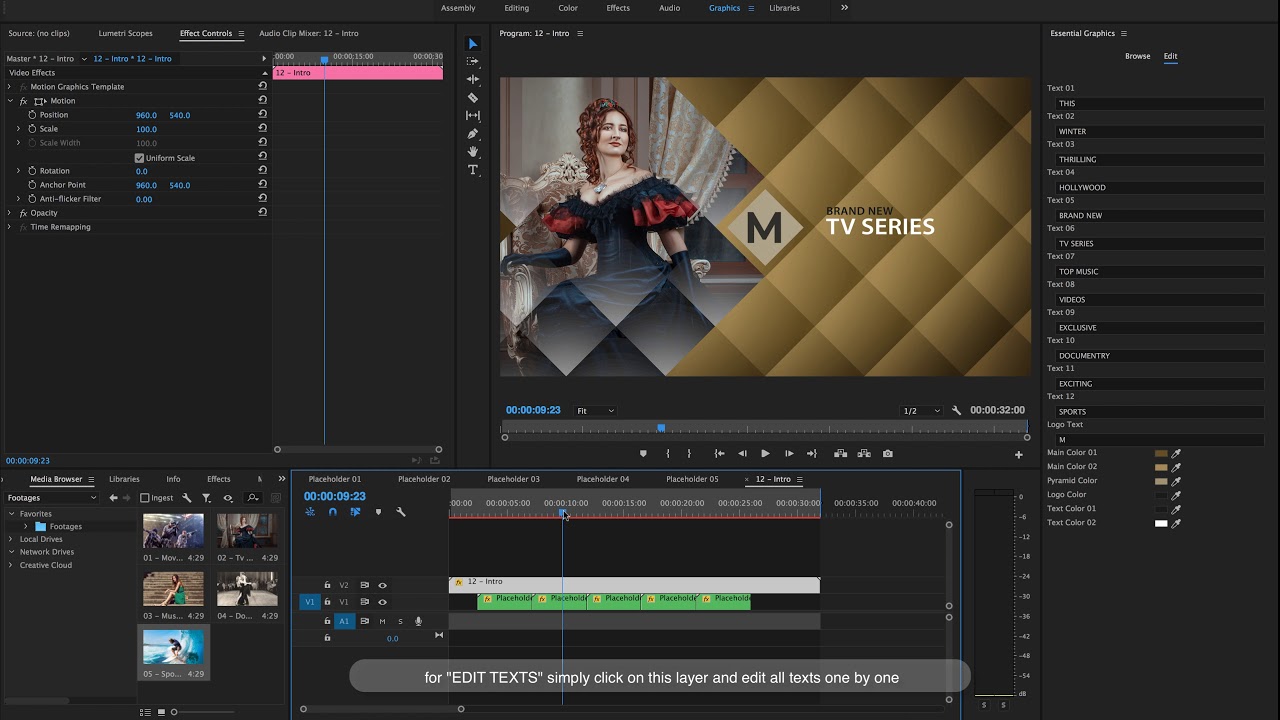
Task: Add marker in timeline panel
Action: (x=378, y=512)
